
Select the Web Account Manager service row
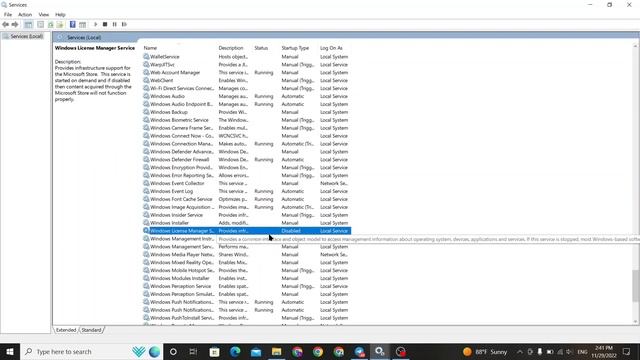point(247,73)
